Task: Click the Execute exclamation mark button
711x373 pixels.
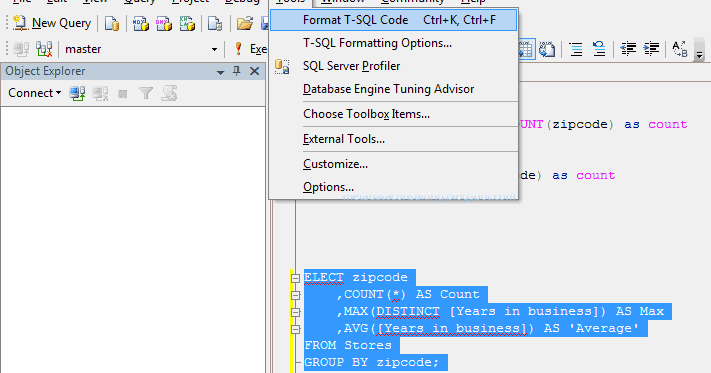Action: (x=239, y=49)
